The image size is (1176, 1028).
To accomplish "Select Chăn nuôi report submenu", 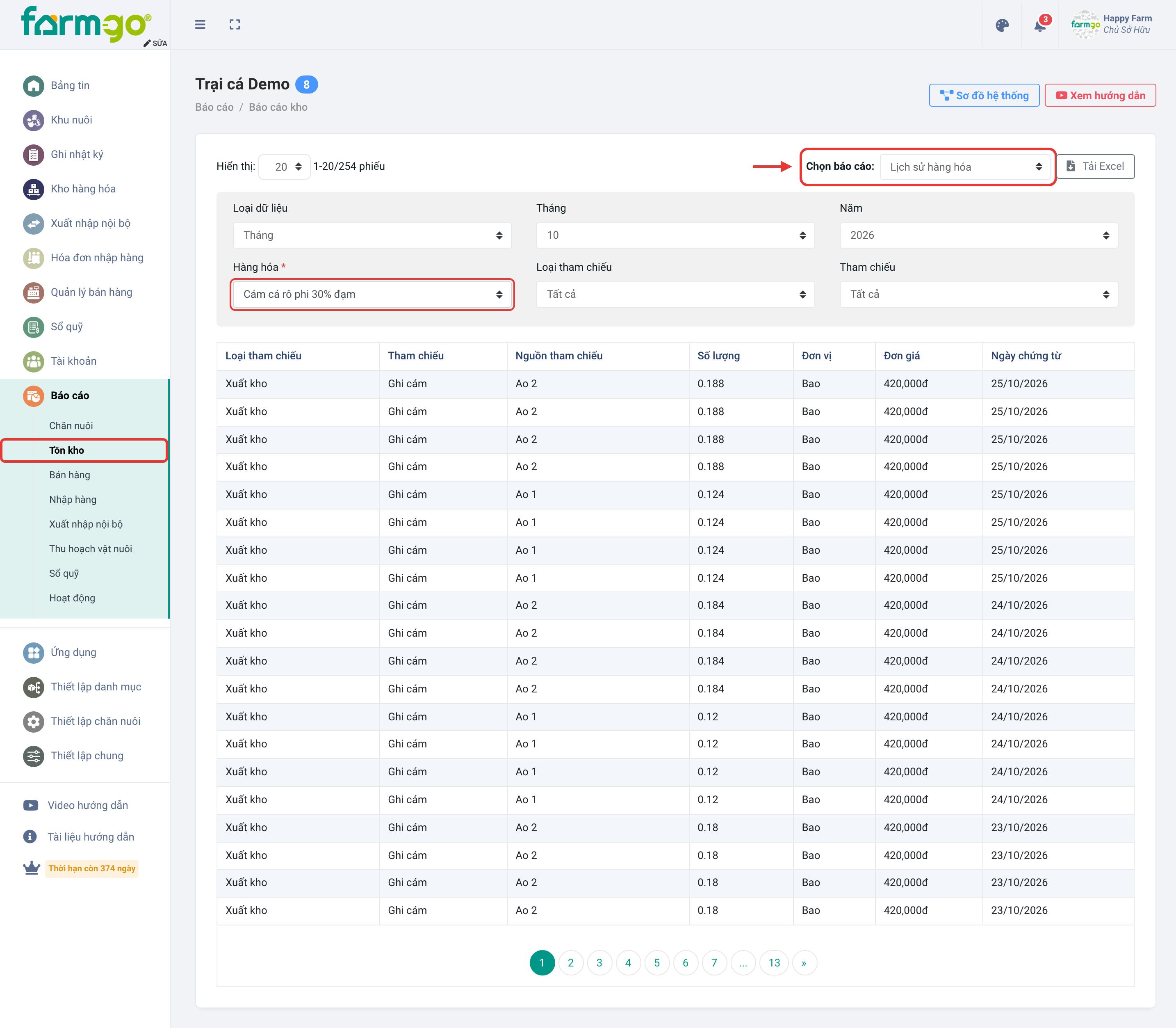I will 71,426.
